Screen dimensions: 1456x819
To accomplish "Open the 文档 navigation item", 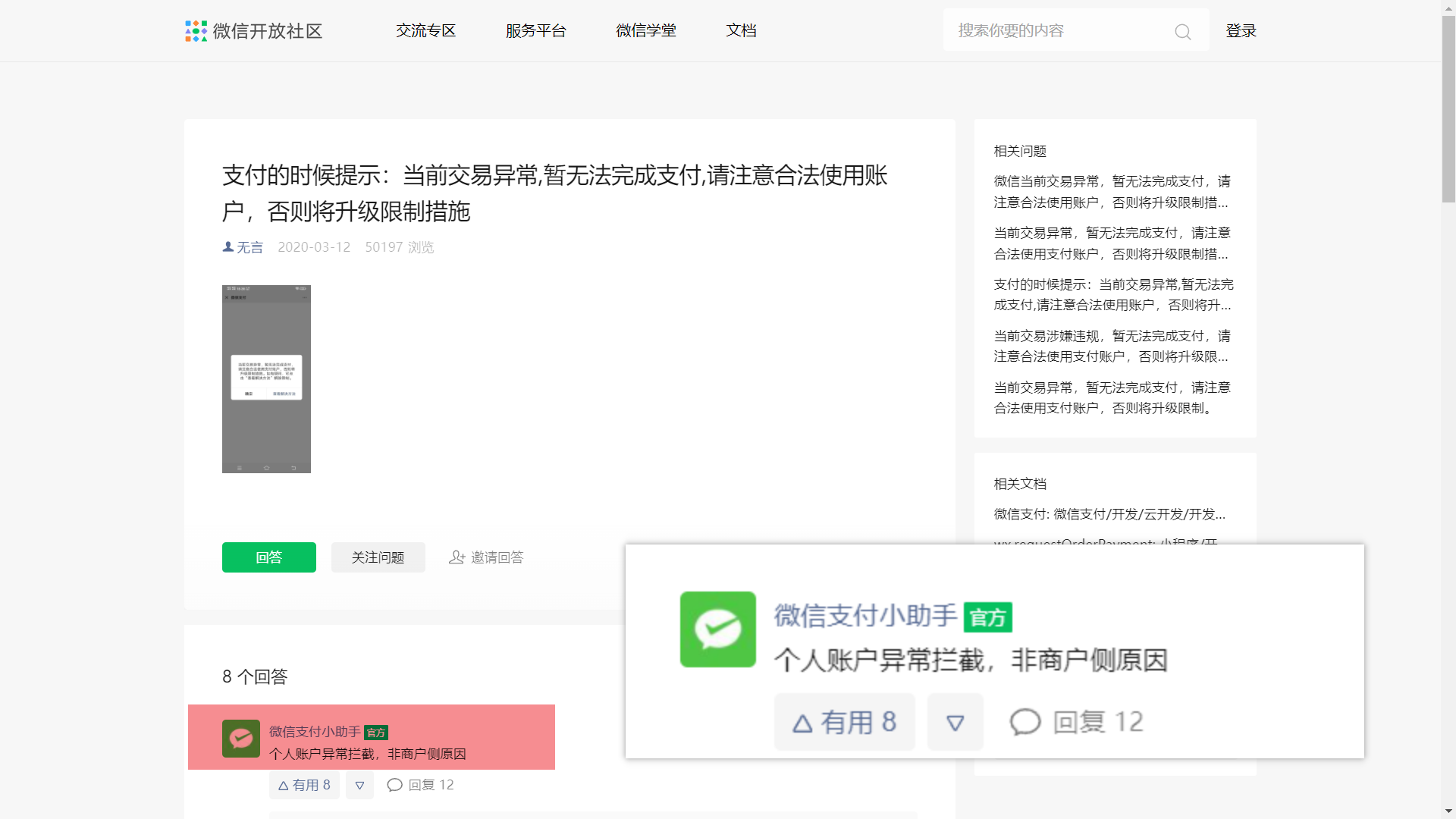I will coord(741,31).
